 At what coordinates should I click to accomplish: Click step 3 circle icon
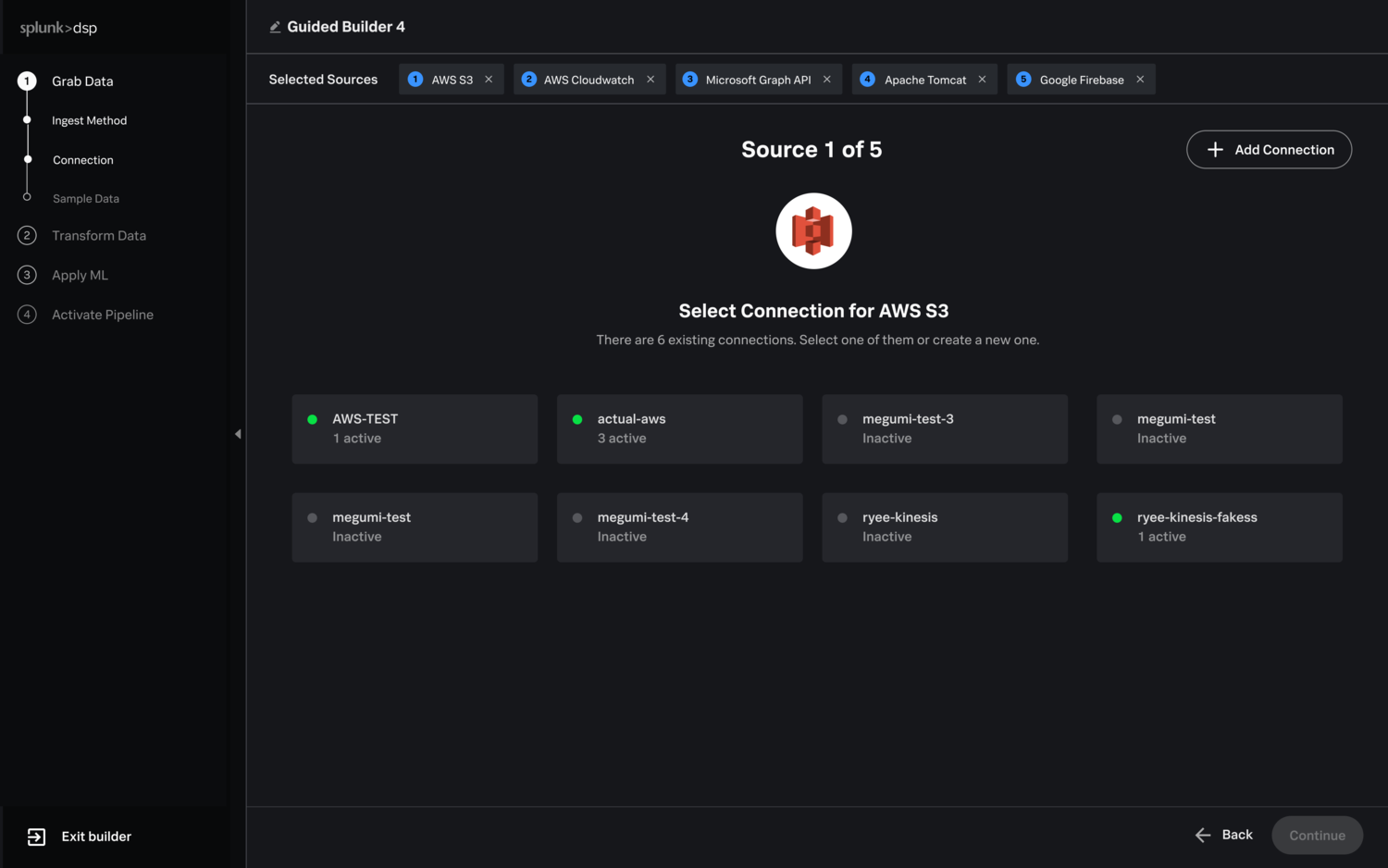(27, 275)
